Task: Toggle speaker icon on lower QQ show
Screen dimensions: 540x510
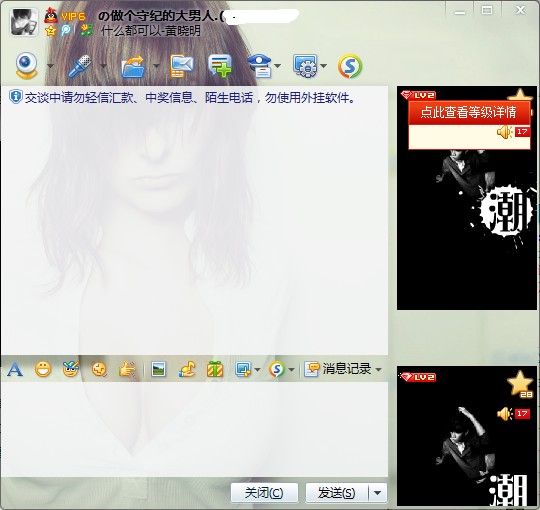Action: click(x=505, y=414)
